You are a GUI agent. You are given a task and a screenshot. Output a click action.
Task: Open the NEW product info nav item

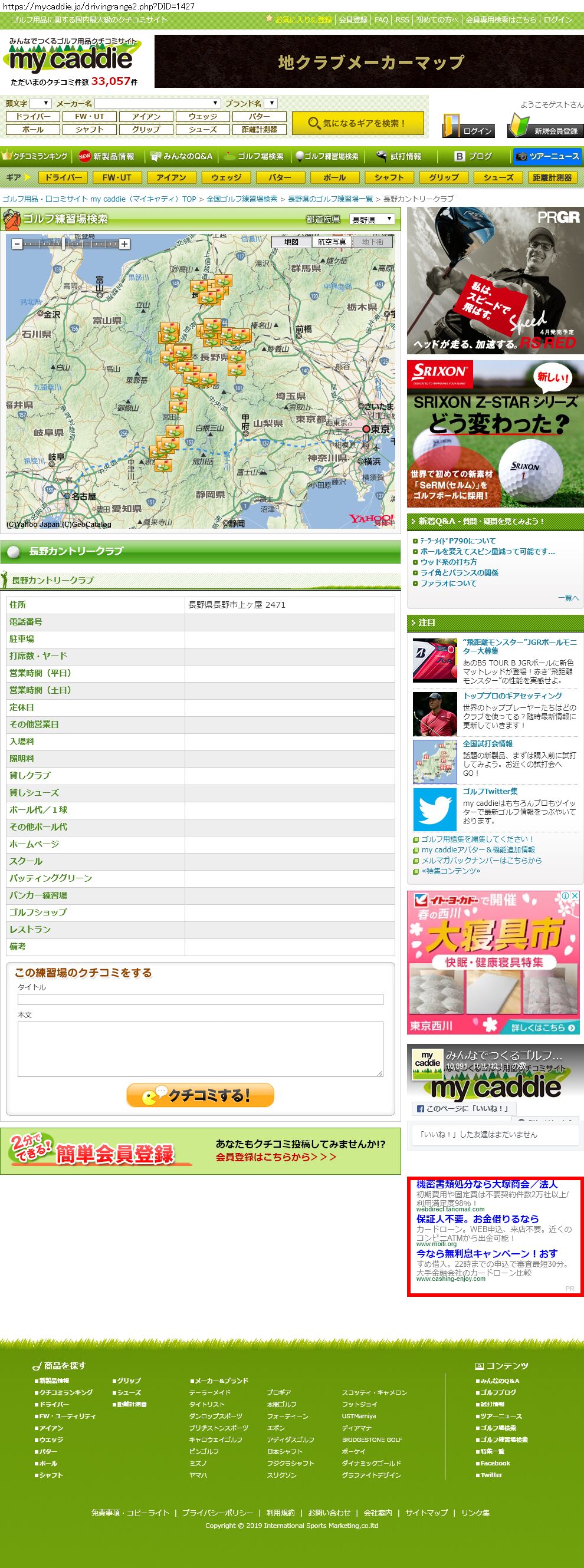pyautogui.click(x=107, y=156)
